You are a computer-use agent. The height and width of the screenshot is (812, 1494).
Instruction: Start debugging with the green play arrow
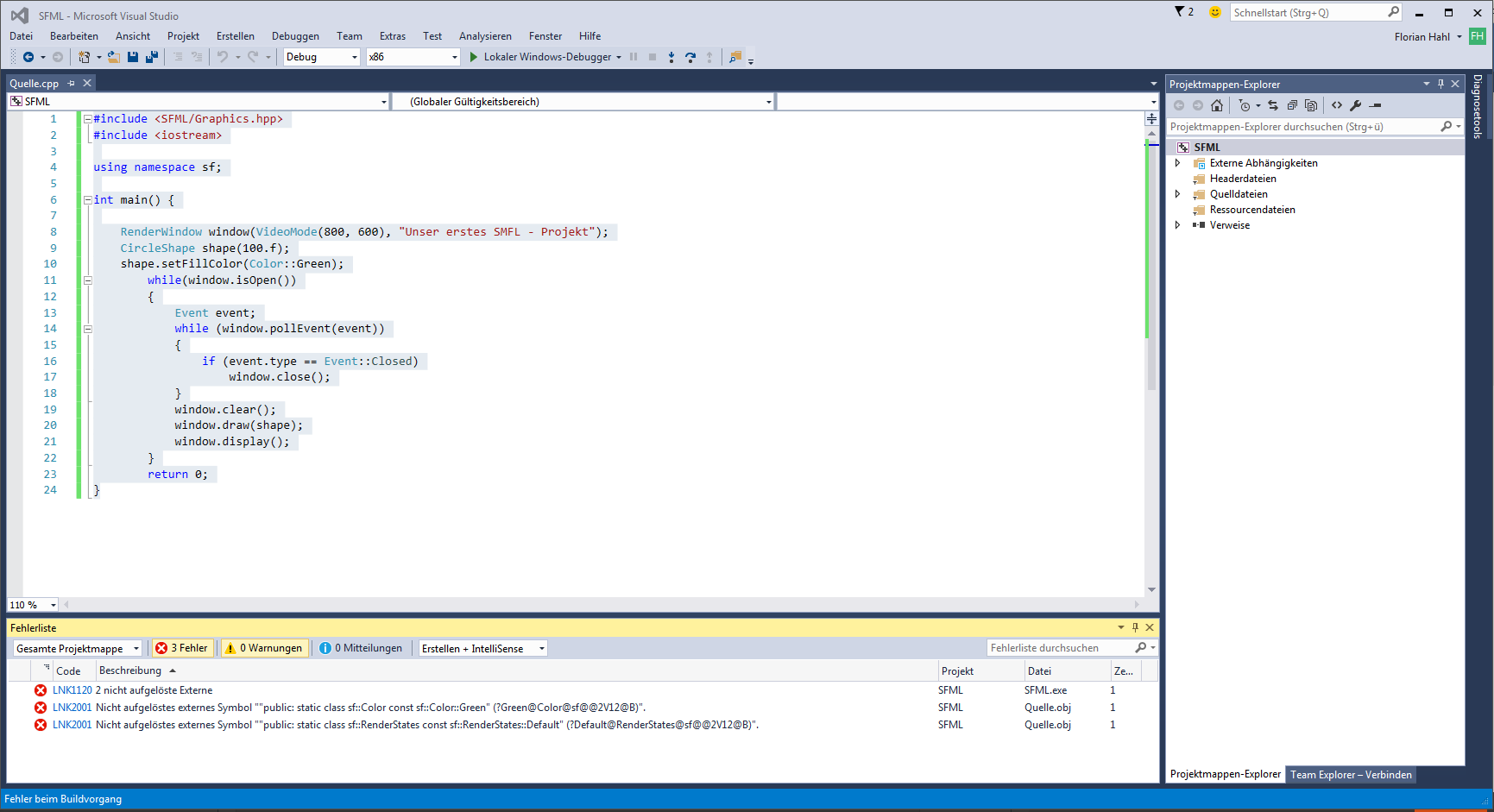click(x=473, y=57)
